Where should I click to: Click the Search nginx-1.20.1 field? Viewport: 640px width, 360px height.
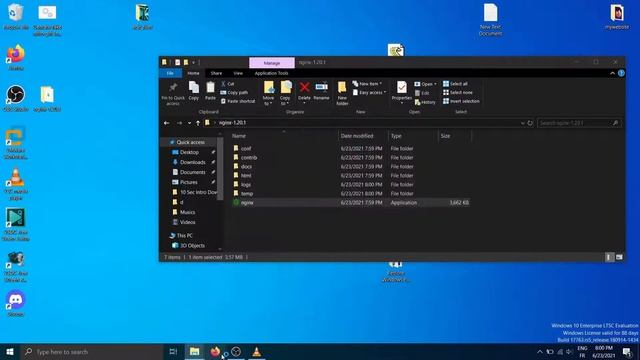(x=579, y=123)
